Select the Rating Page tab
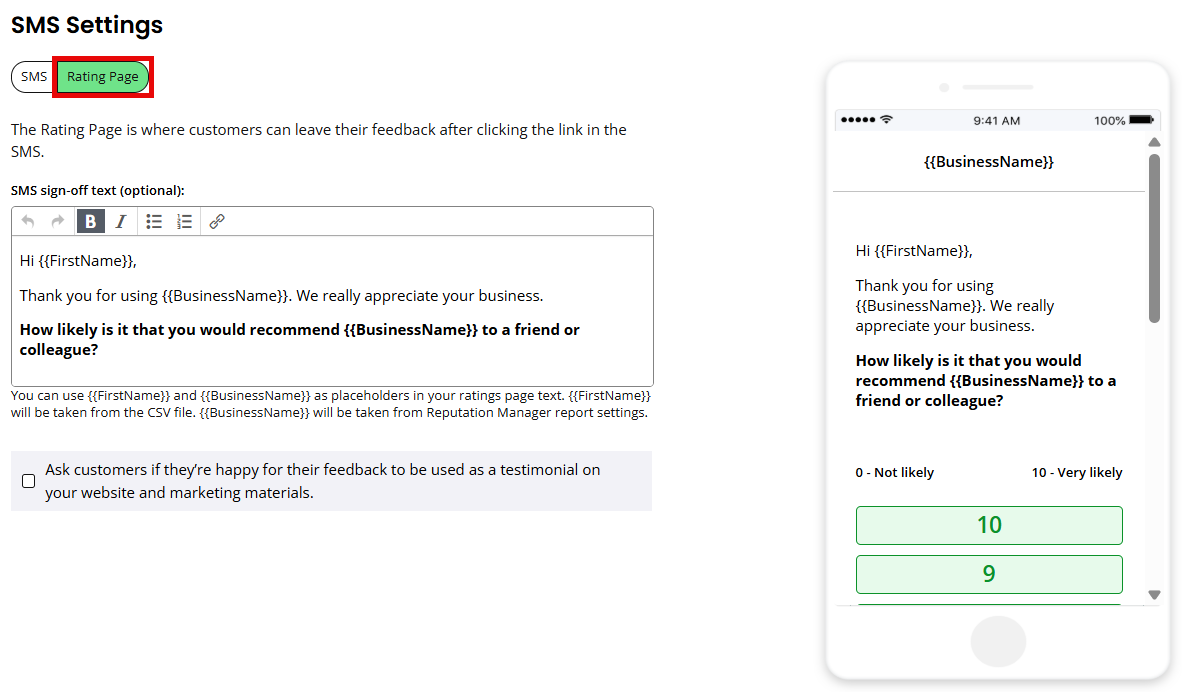Screen dimensions: 1182x692 pos(103,77)
